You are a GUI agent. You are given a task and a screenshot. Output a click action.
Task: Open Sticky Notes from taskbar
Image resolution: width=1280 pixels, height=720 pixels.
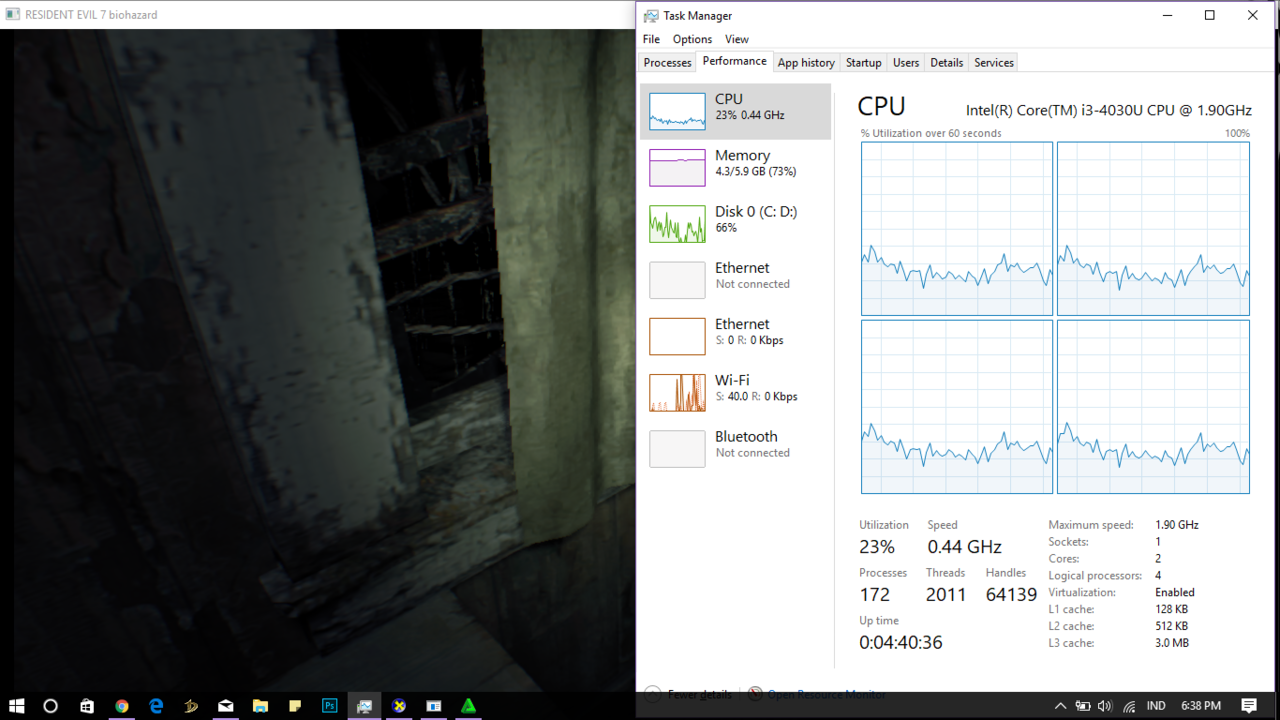295,706
